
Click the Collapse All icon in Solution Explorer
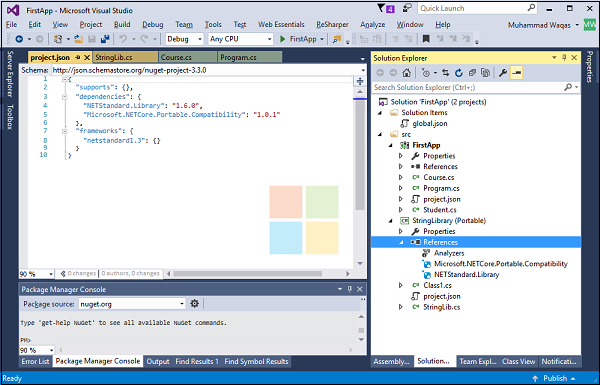click(472, 73)
